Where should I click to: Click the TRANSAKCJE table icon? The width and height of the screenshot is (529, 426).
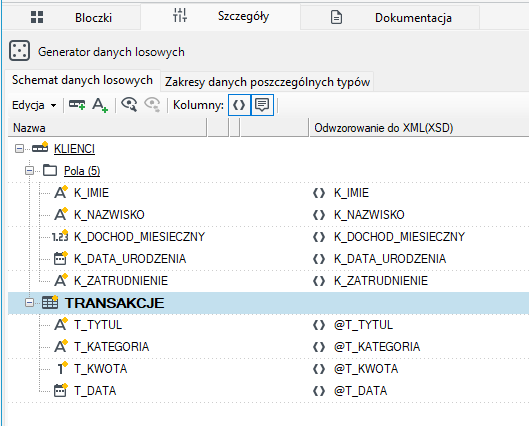click(x=50, y=302)
